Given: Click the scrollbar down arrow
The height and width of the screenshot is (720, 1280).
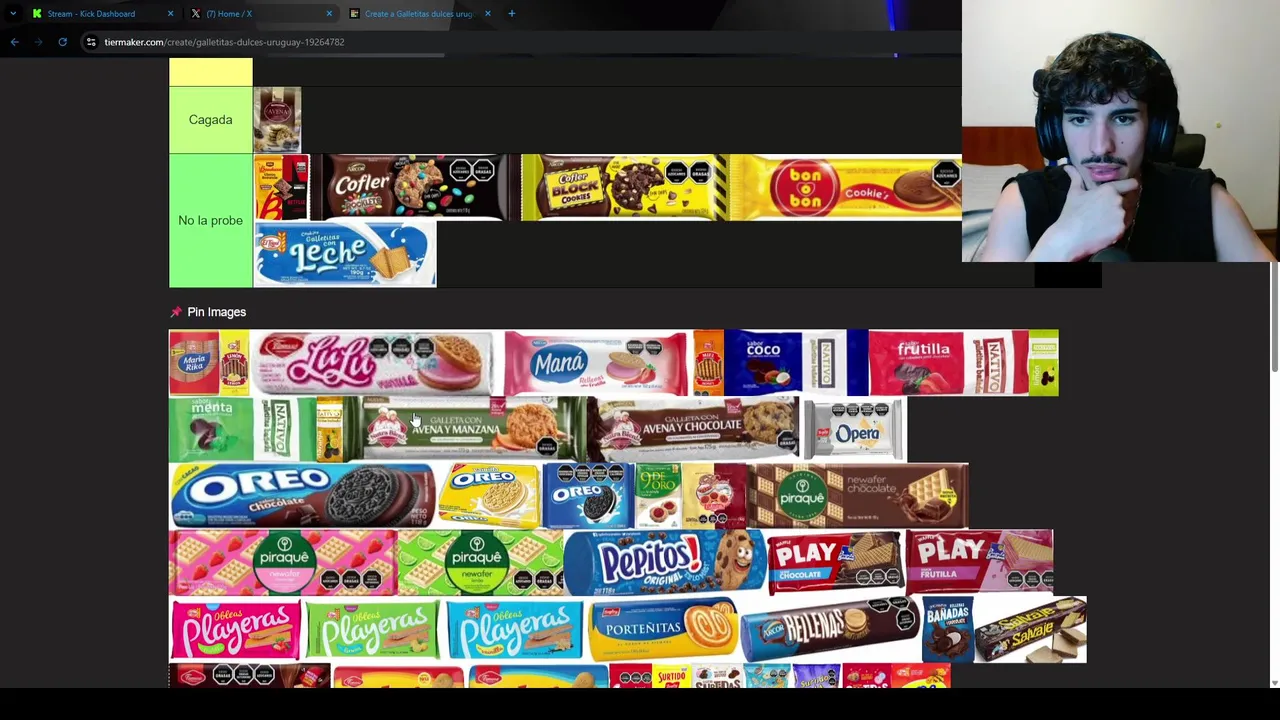Looking at the screenshot, I should [x=1274, y=683].
